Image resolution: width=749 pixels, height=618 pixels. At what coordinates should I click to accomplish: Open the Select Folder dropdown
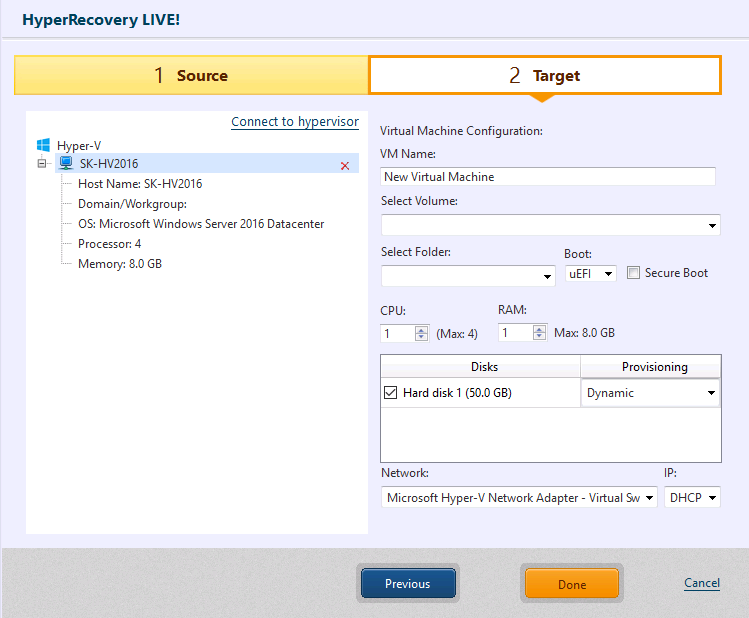point(468,276)
